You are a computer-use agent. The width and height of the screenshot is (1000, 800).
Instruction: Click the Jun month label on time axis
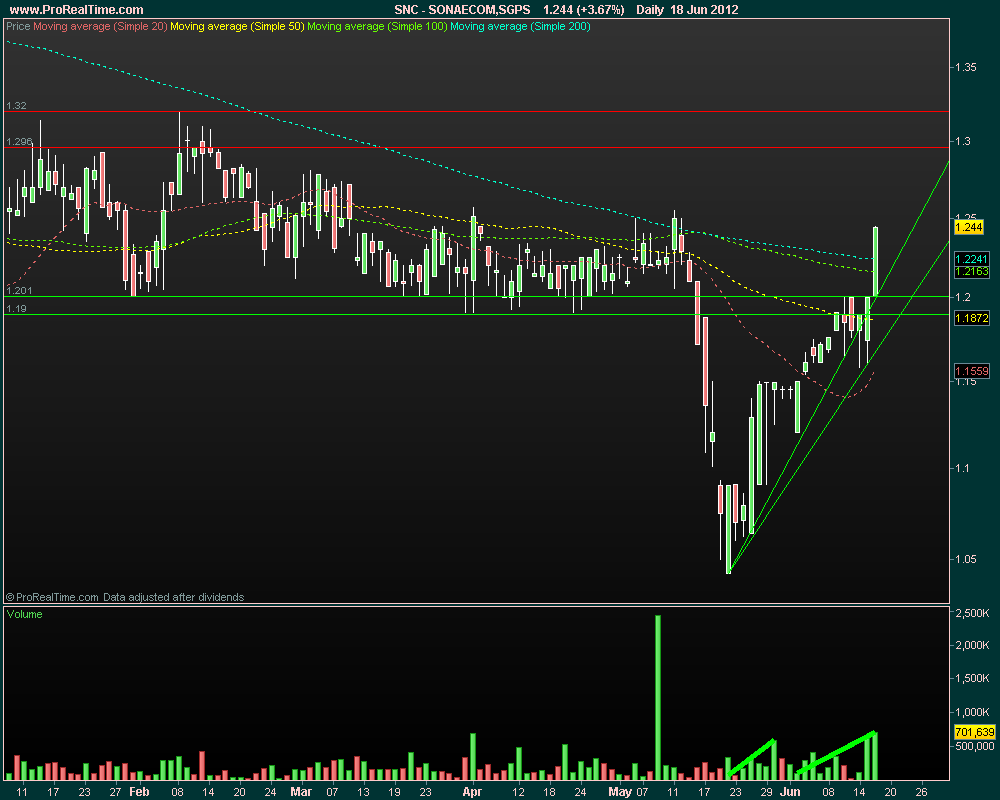click(790, 792)
